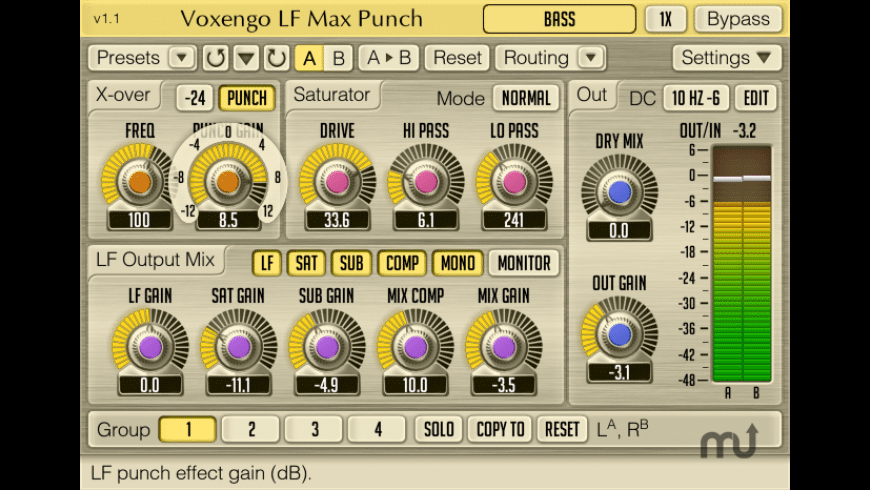The height and width of the screenshot is (490, 870).
Task: Click the 1X oversampling button
Action: click(x=665, y=19)
